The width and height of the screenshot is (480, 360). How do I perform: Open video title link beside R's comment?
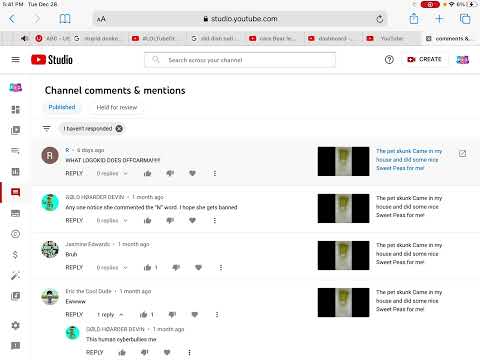pyautogui.click(x=409, y=160)
